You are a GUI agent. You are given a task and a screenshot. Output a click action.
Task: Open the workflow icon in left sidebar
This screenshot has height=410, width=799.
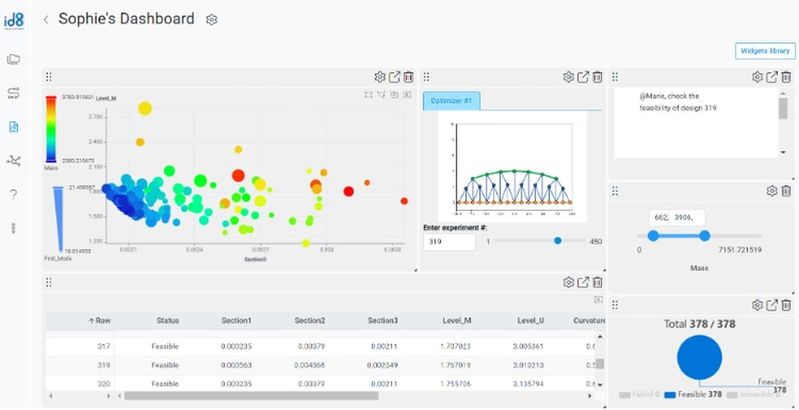point(13,93)
